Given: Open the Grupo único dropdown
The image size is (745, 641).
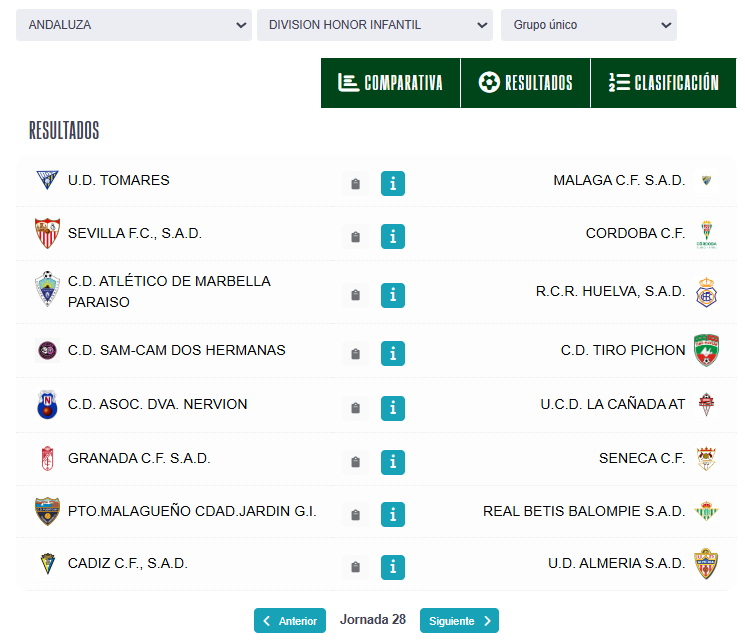Looking at the screenshot, I should point(589,25).
